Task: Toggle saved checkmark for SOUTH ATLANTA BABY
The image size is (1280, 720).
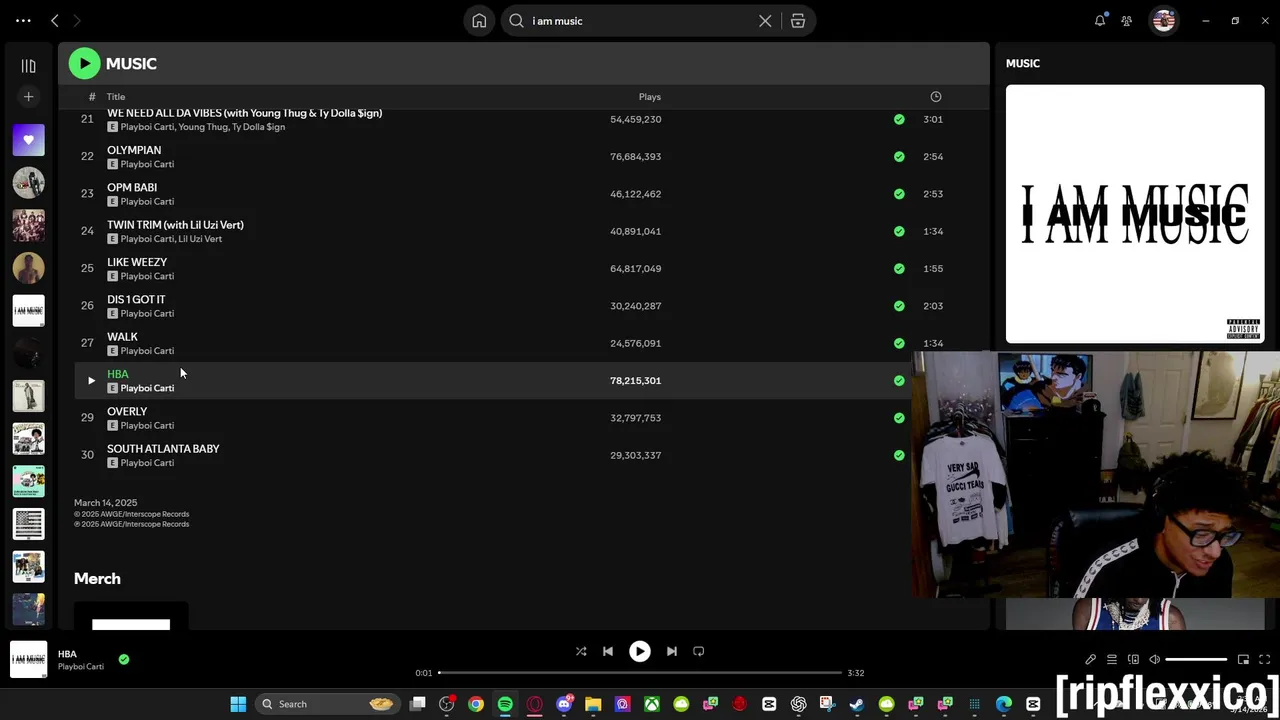Action: [899, 455]
